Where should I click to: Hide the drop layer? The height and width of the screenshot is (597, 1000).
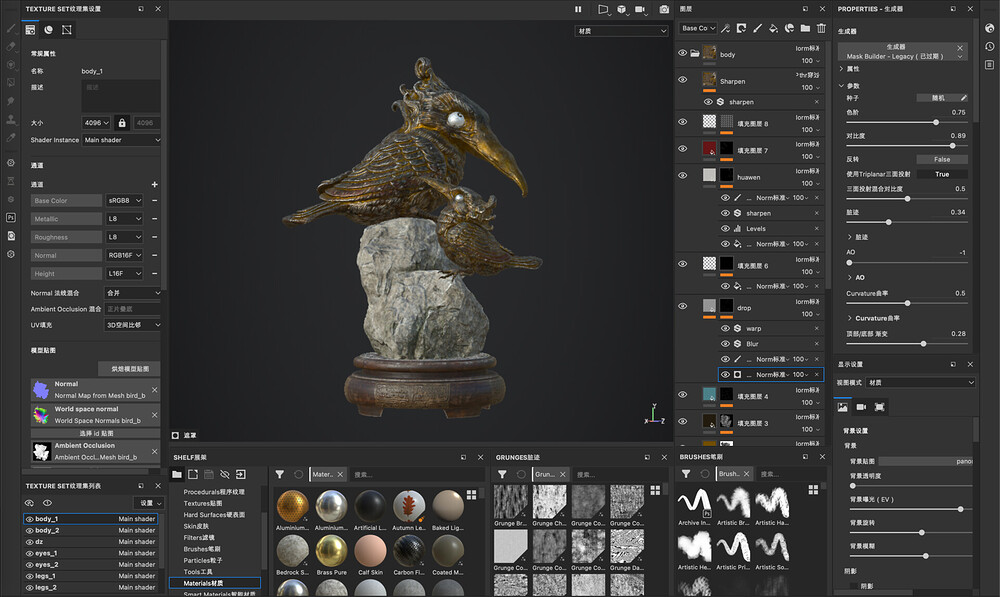(x=682, y=306)
